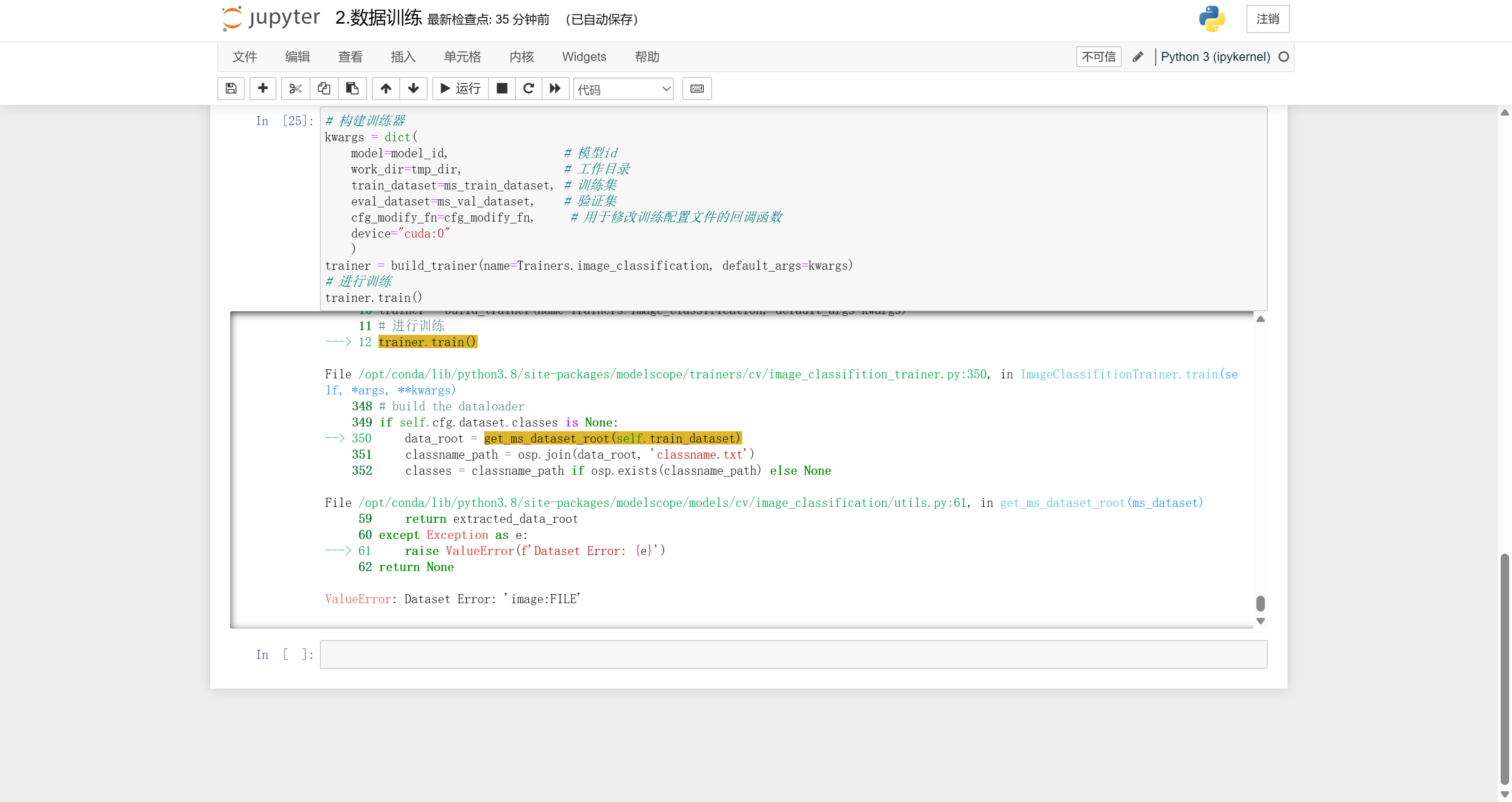The width and height of the screenshot is (1512, 802).
Task: Click the Copy cell icon
Action: [323, 89]
